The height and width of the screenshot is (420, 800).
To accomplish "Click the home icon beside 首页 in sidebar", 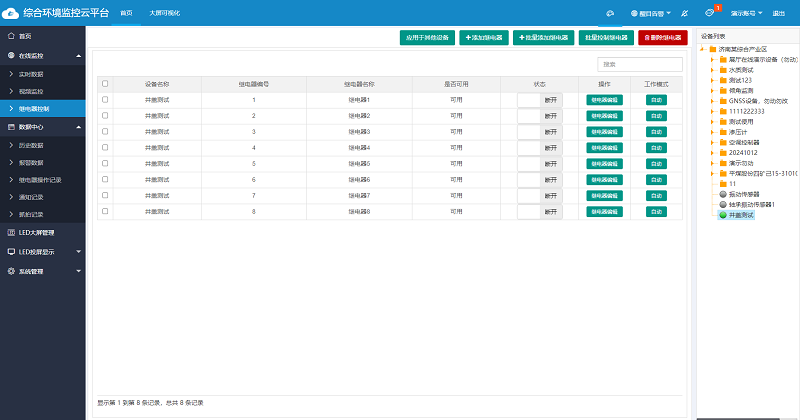I will click(x=11, y=35).
